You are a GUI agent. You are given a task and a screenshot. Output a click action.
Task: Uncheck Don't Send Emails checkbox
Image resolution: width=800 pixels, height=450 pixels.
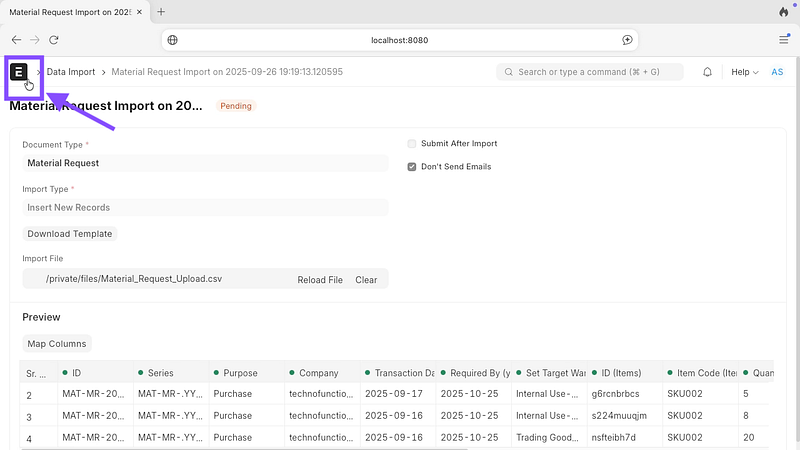[412, 167]
